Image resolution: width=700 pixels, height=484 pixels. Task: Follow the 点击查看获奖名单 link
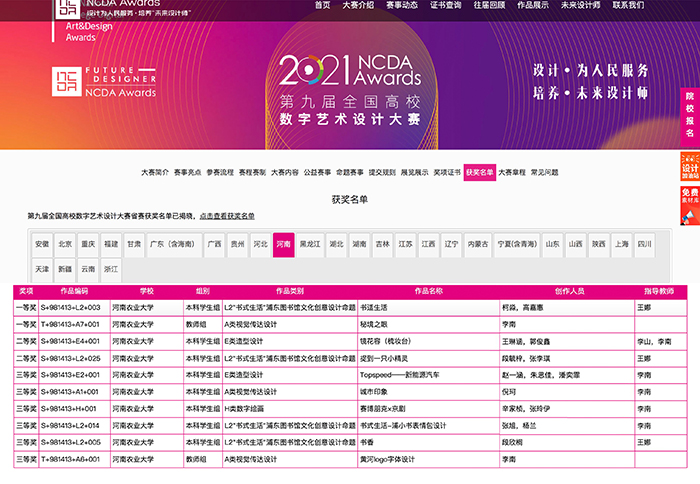[227, 216]
